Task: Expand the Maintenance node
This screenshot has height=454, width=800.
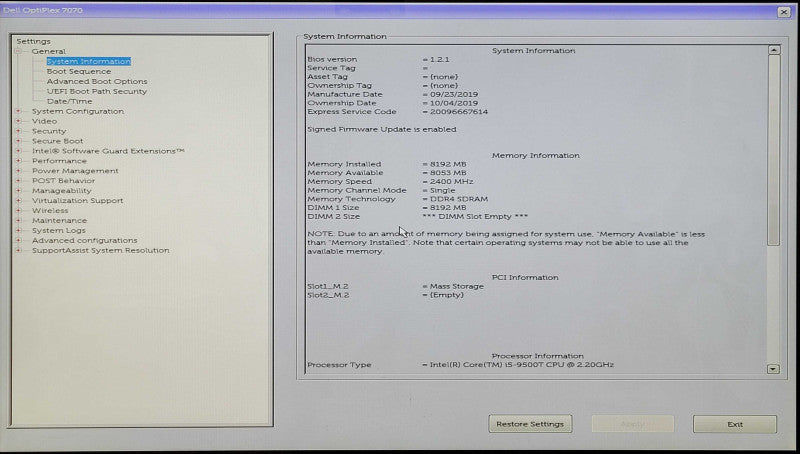Action: (18, 221)
